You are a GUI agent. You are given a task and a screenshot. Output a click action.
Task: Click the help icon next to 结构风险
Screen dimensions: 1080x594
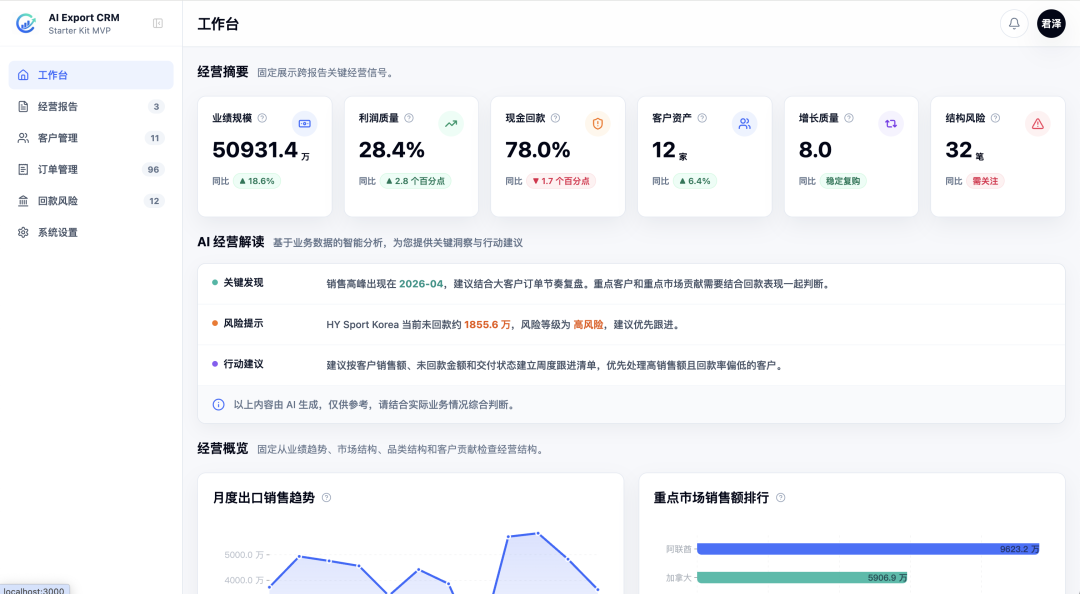pos(995,118)
